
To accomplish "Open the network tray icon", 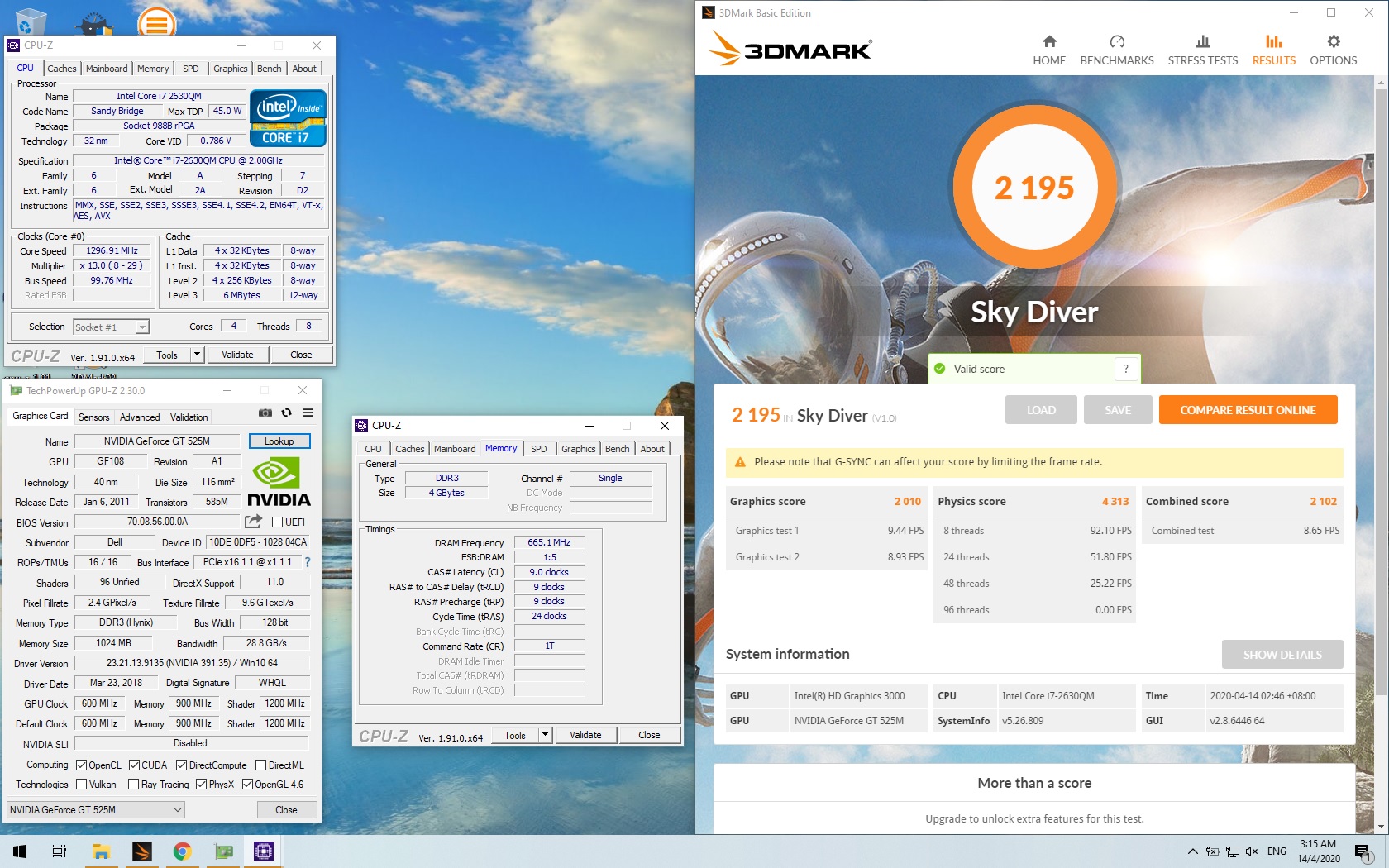I will pos(1232,851).
